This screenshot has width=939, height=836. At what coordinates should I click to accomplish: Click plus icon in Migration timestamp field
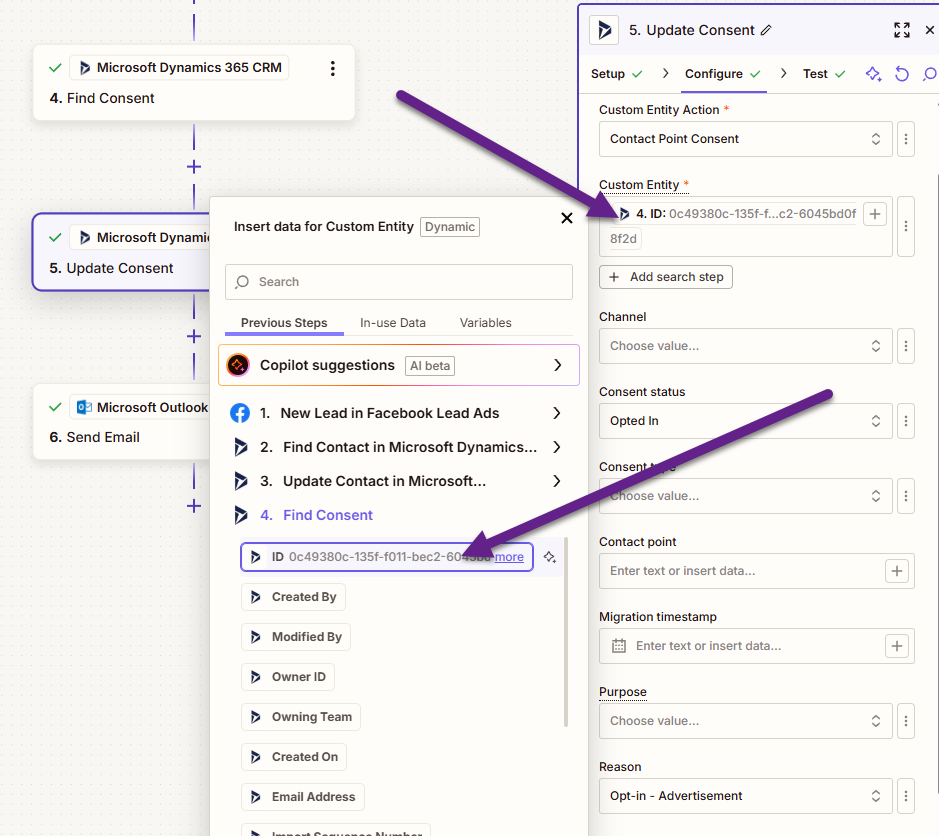[897, 646]
